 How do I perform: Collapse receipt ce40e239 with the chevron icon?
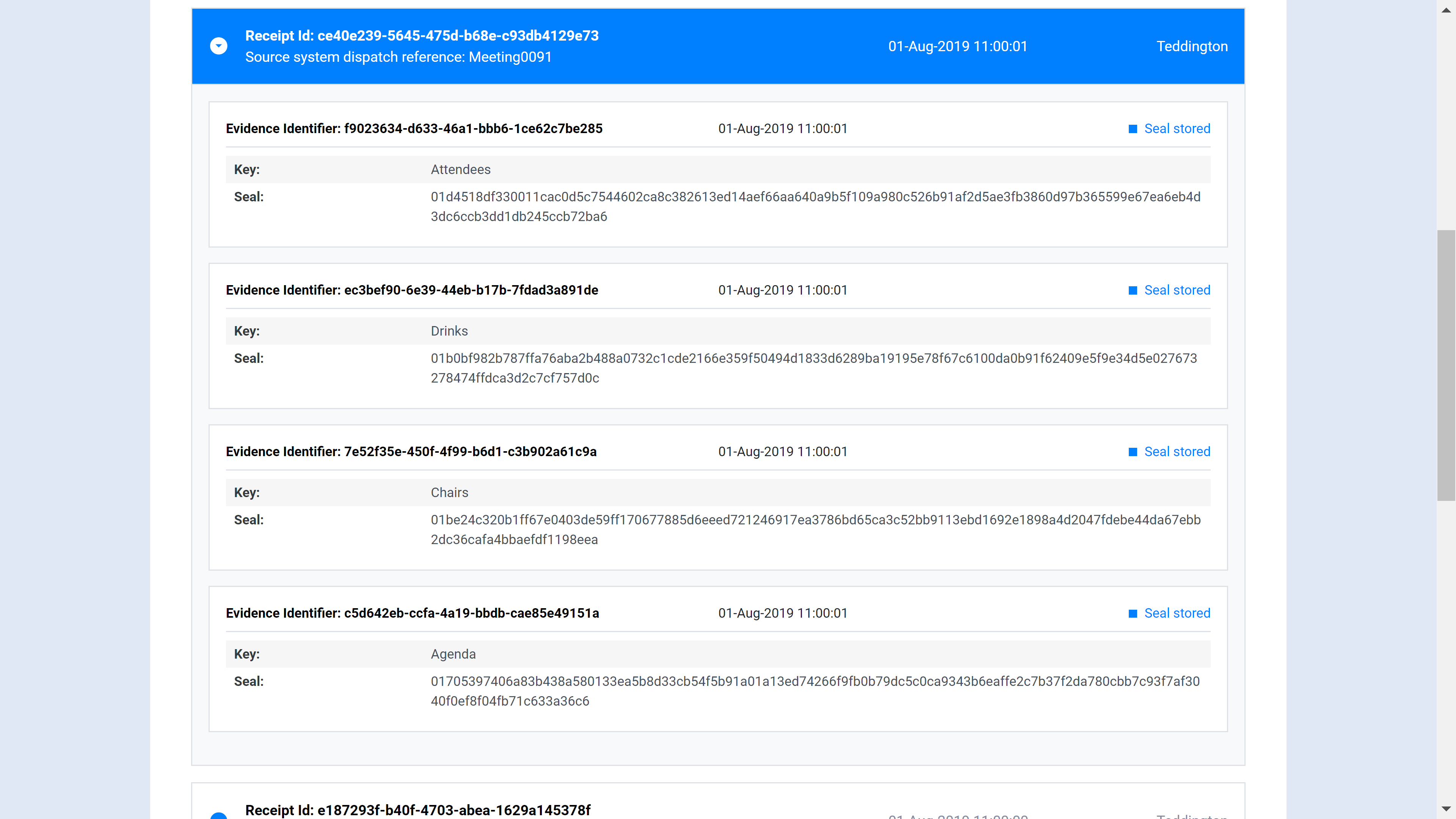coord(219,46)
